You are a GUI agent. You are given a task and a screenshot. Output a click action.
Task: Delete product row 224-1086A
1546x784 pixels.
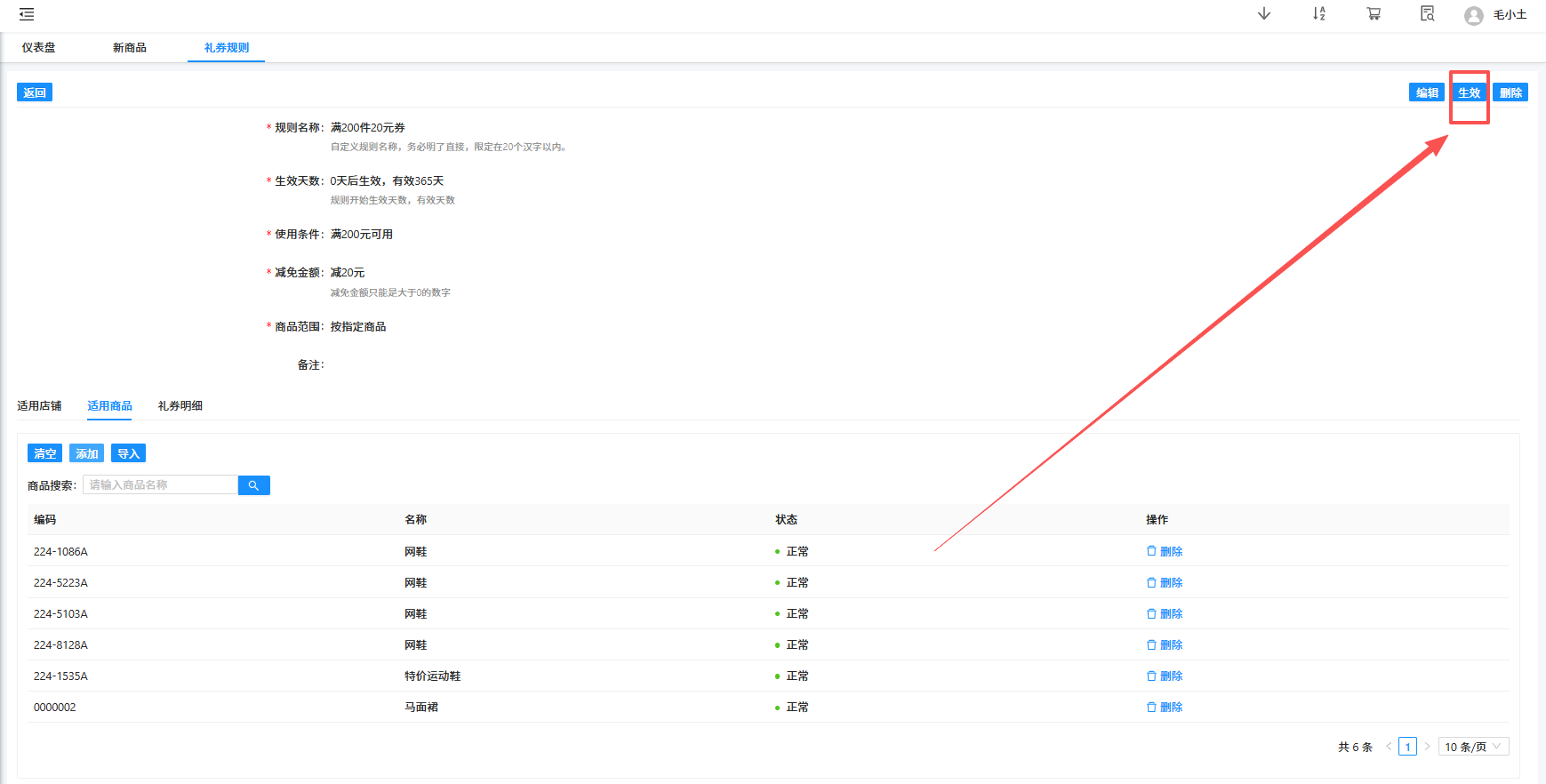[1165, 551]
